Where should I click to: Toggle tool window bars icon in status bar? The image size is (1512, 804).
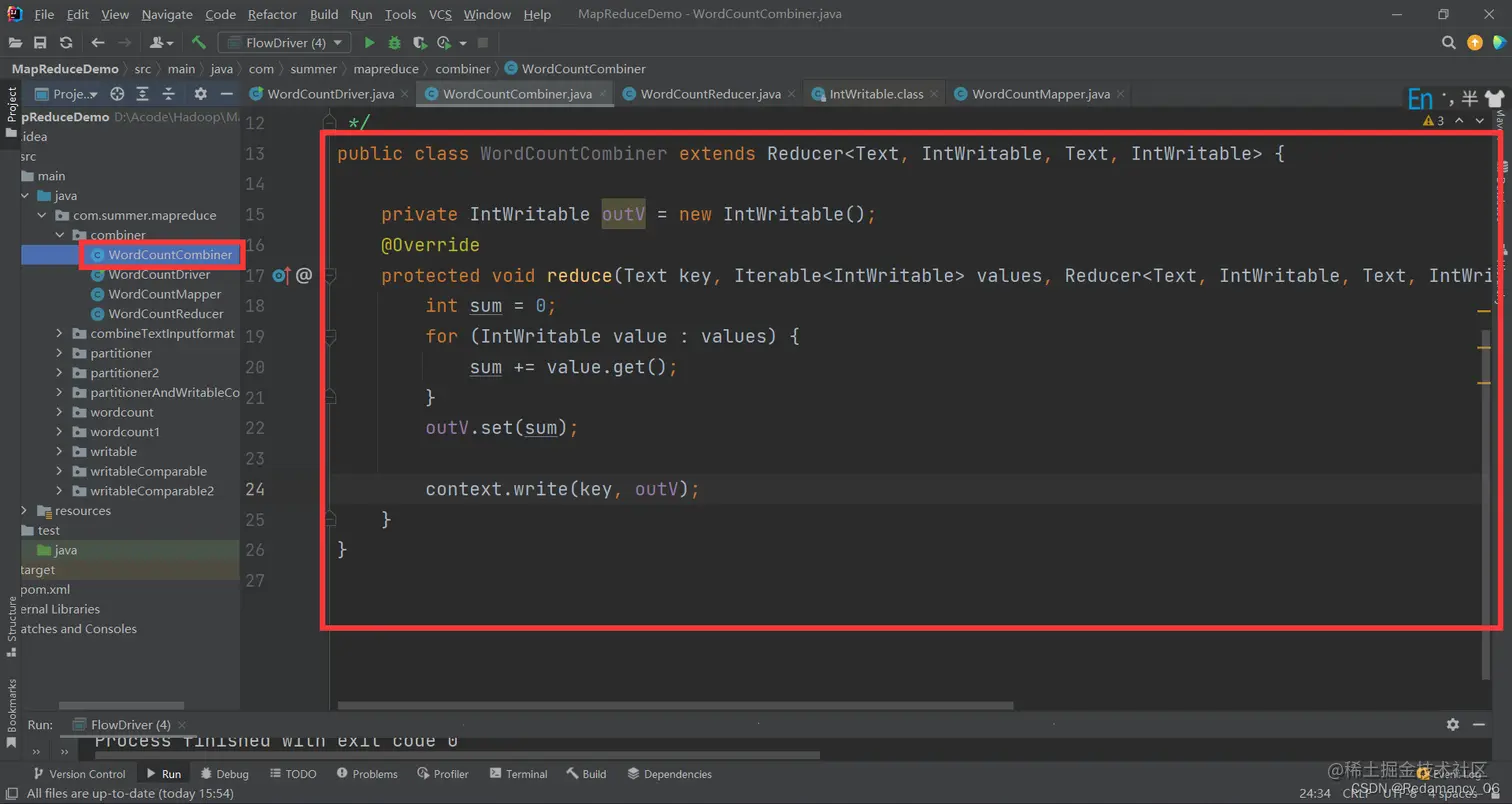pyautogui.click(x=11, y=793)
